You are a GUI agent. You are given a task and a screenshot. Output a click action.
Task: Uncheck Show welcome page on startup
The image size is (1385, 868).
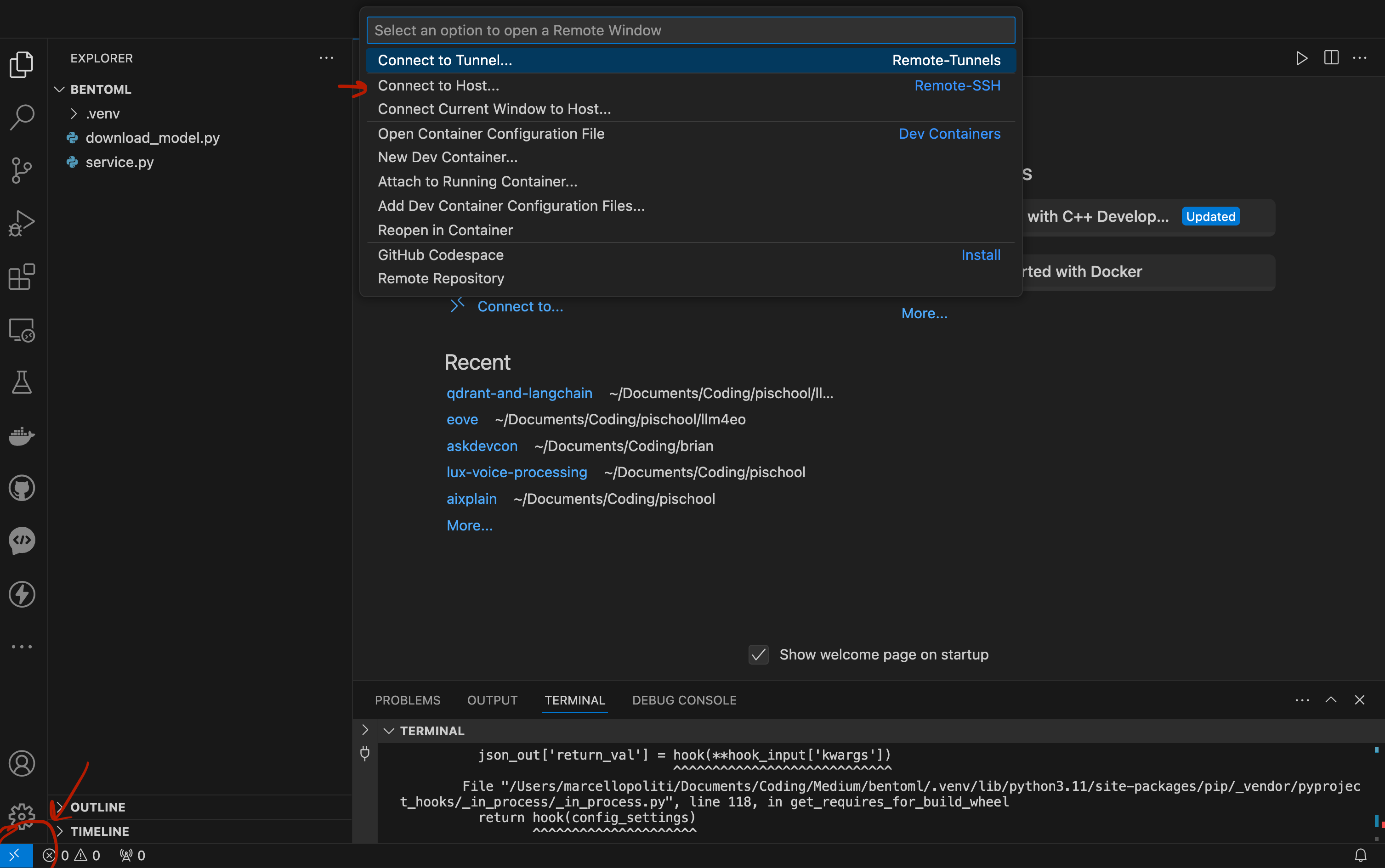pyautogui.click(x=758, y=654)
